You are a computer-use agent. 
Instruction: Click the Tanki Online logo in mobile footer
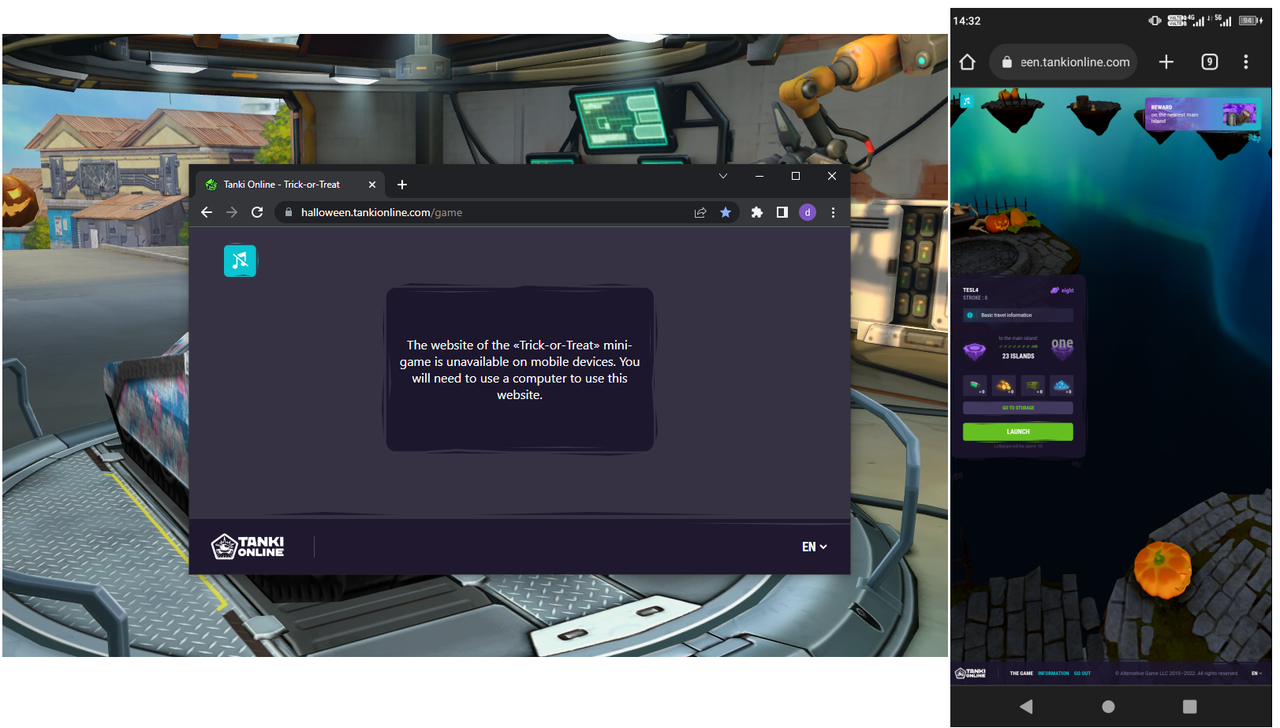coord(970,674)
